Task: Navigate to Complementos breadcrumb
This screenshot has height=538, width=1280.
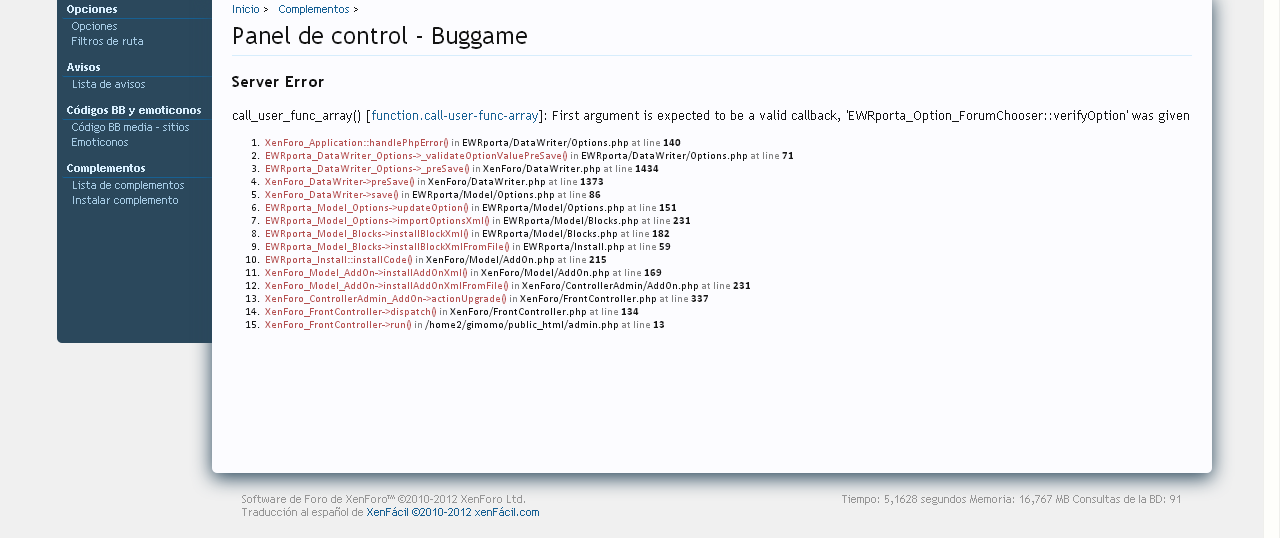Action: (313, 9)
